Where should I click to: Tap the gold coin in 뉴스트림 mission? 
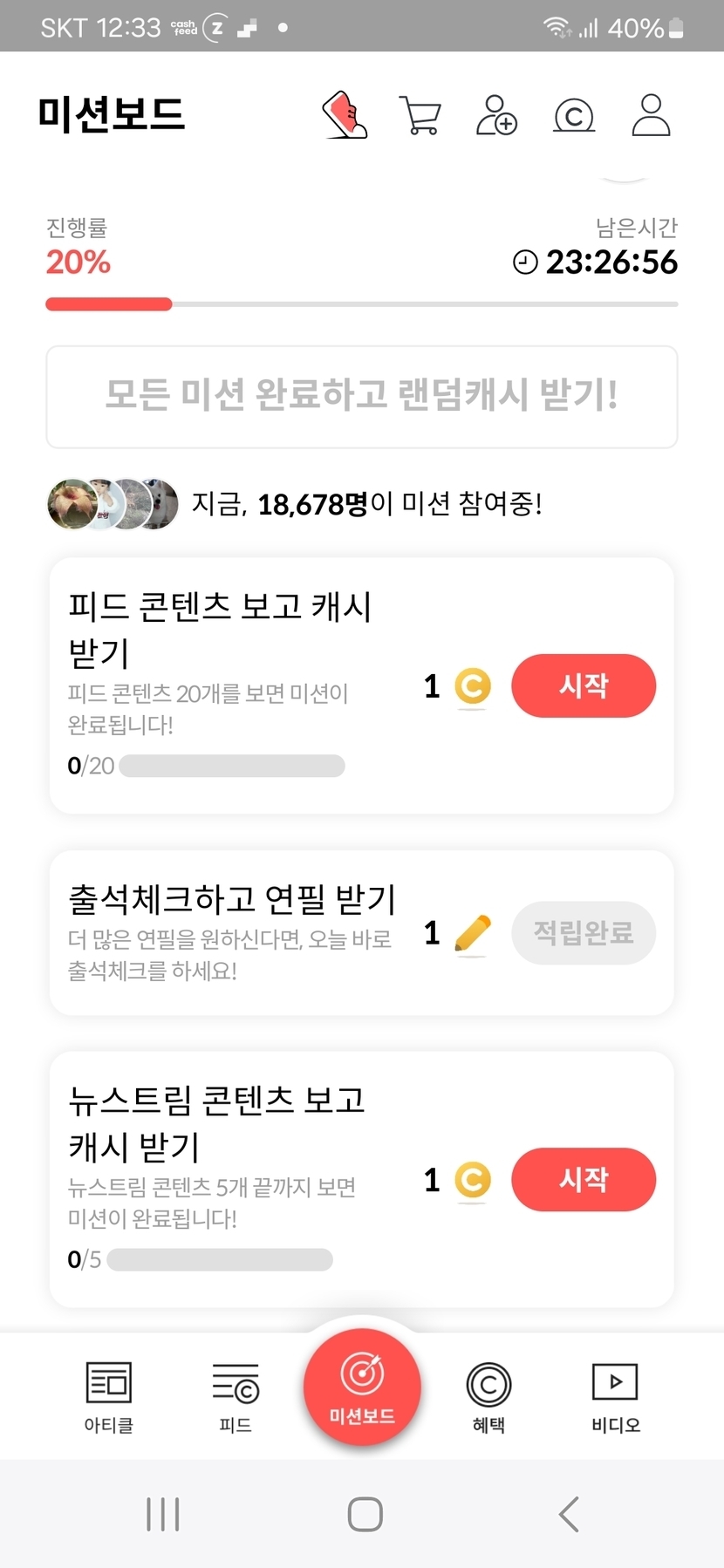472,1181
